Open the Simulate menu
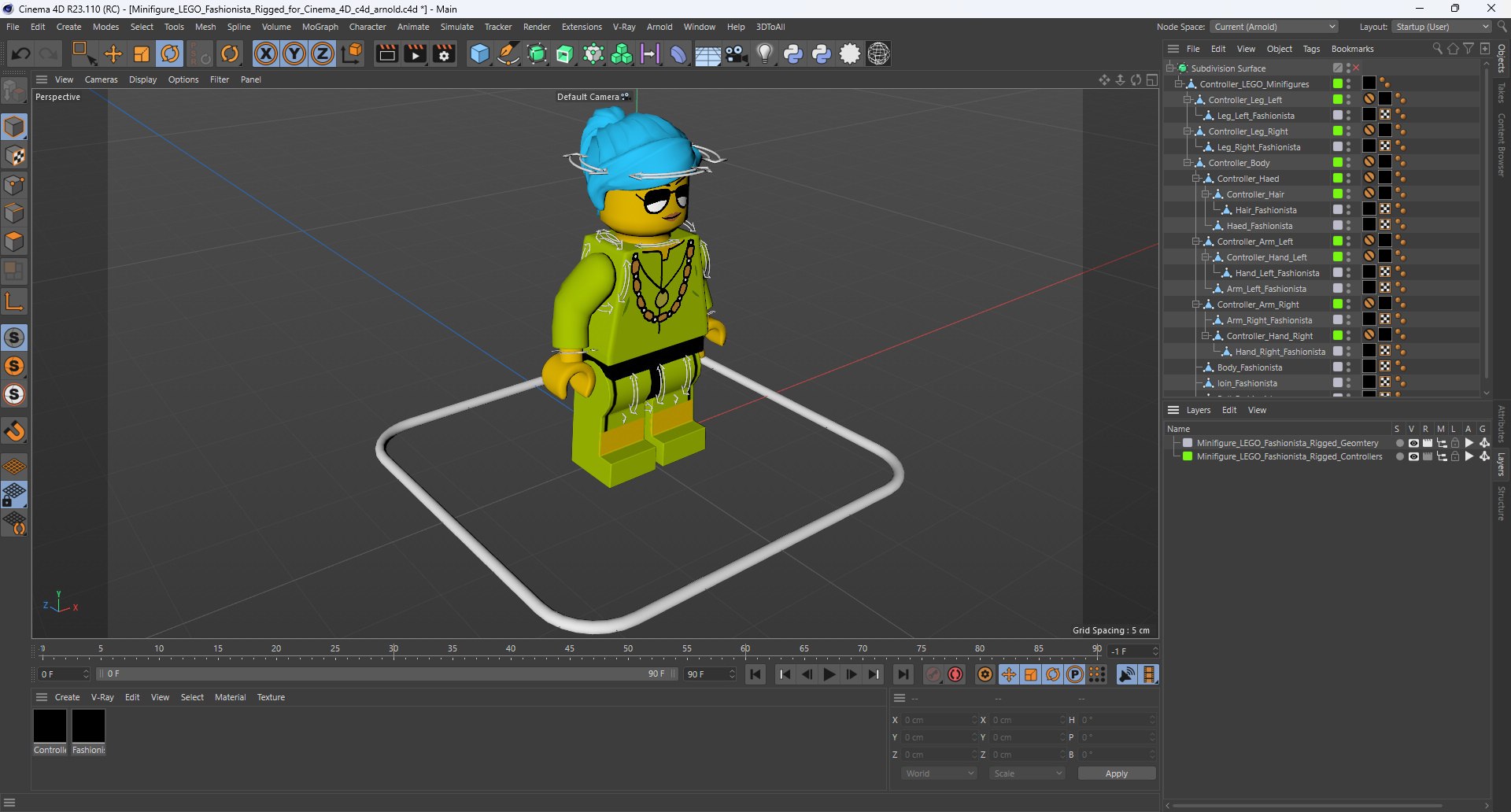Viewport: 1511px width, 812px height. point(457,27)
